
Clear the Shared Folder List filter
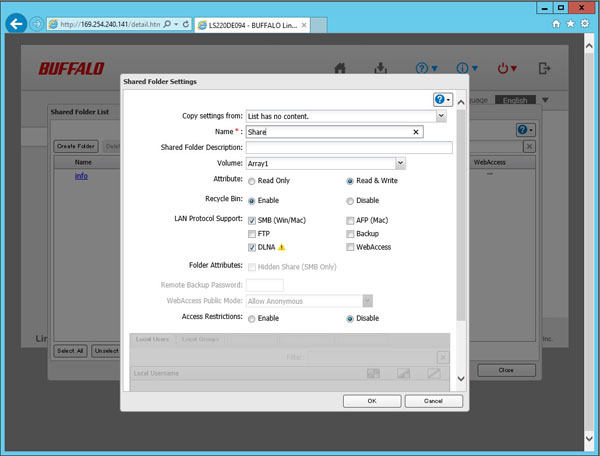(x=529, y=147)
